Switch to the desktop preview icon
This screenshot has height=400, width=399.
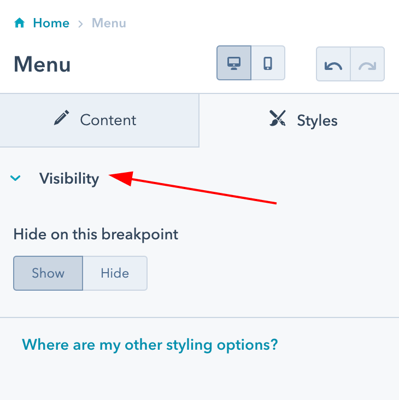(x=234, y=63)
